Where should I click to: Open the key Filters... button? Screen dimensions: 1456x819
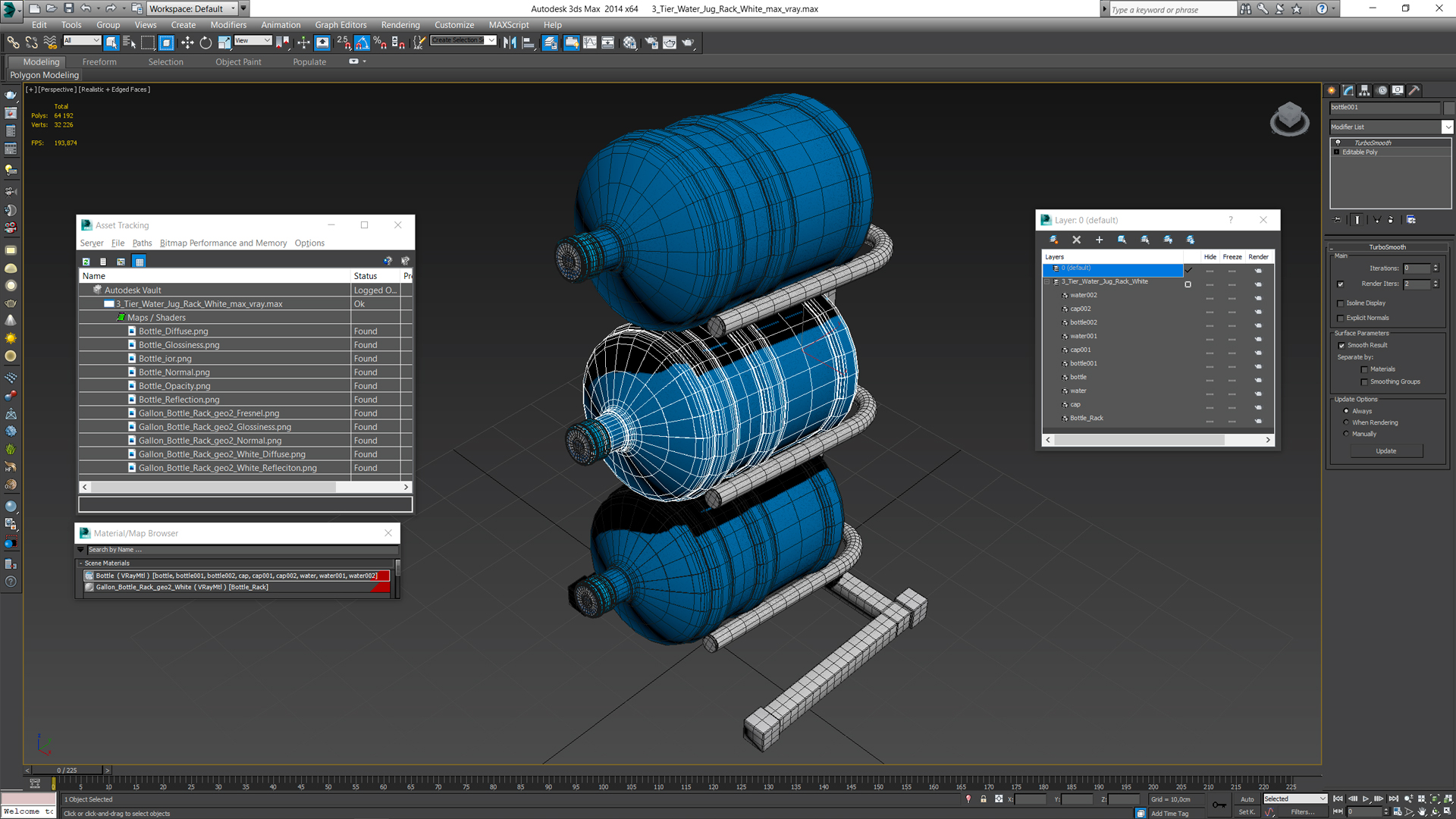tap(1302, 812)
